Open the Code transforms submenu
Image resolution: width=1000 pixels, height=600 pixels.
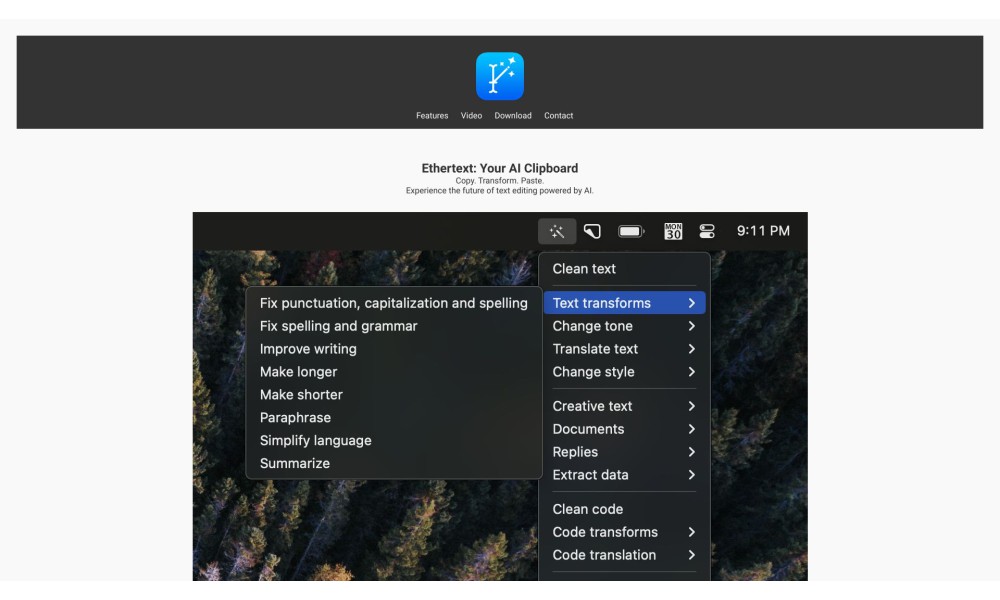tap(624, 532)
